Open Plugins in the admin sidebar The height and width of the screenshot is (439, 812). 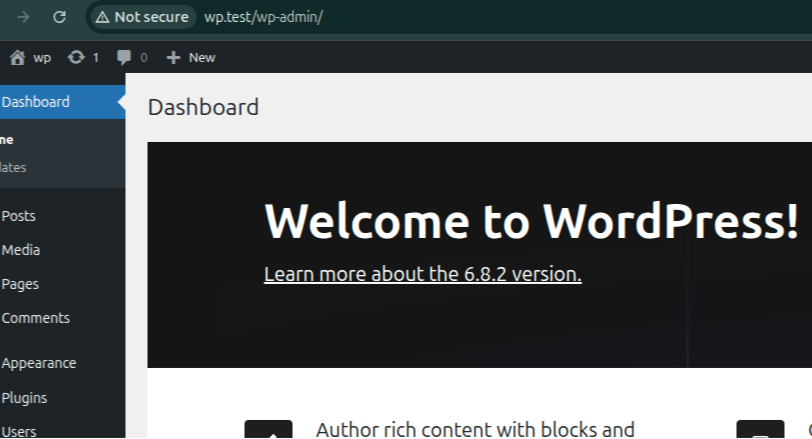24,398
